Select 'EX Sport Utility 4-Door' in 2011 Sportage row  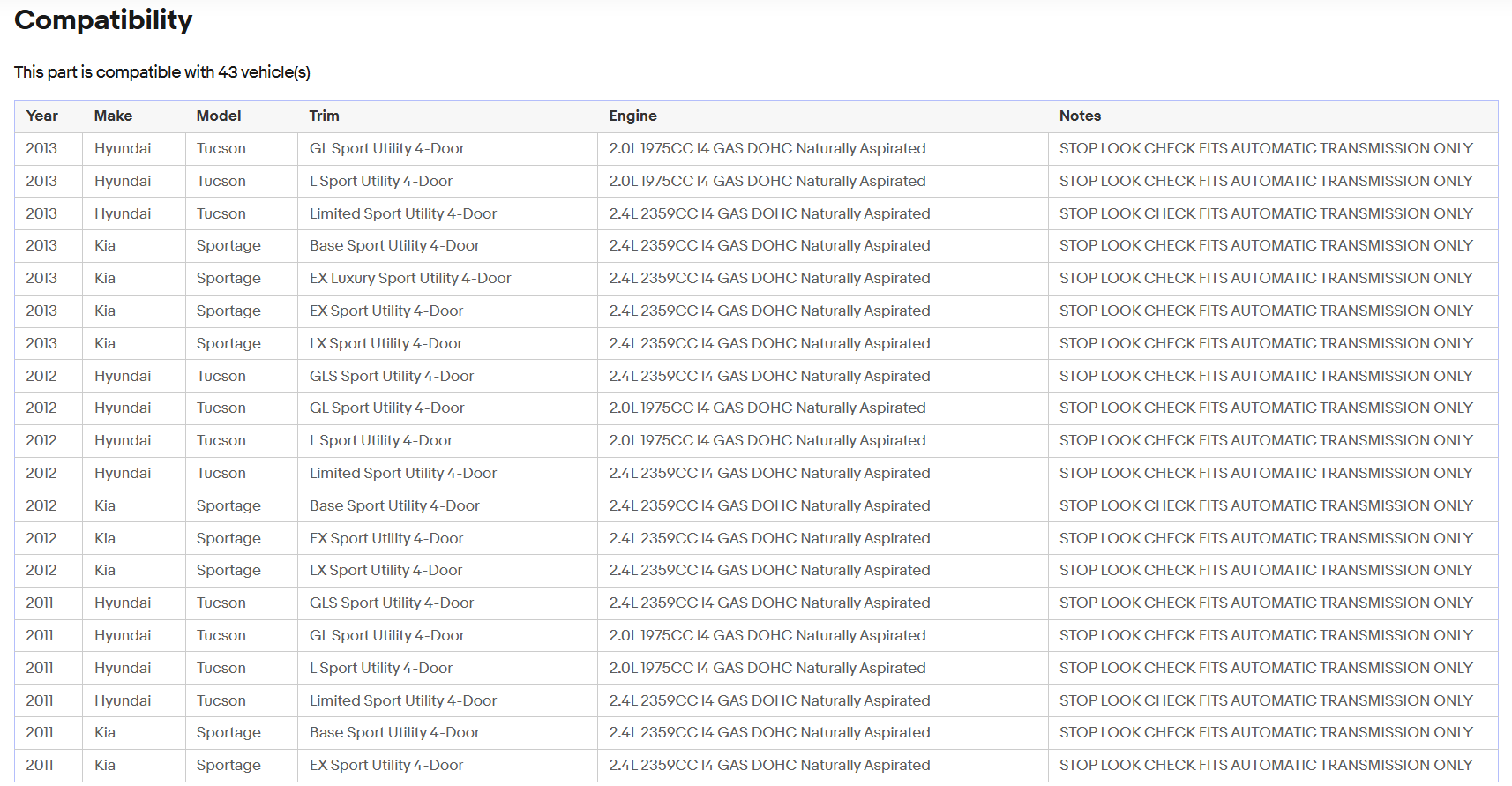[x=386, y=765]
